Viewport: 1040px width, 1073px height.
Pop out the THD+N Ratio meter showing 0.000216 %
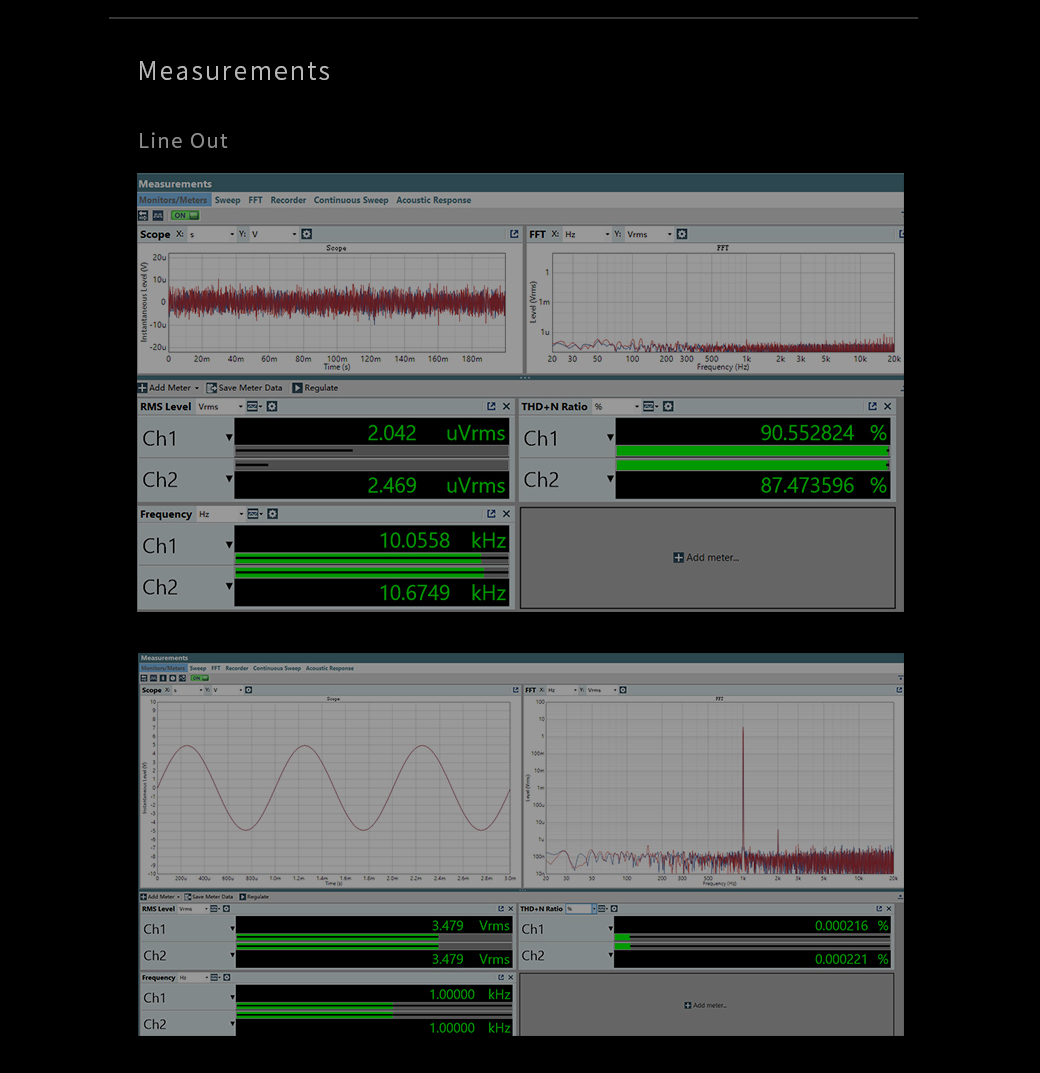click(876, 909)
